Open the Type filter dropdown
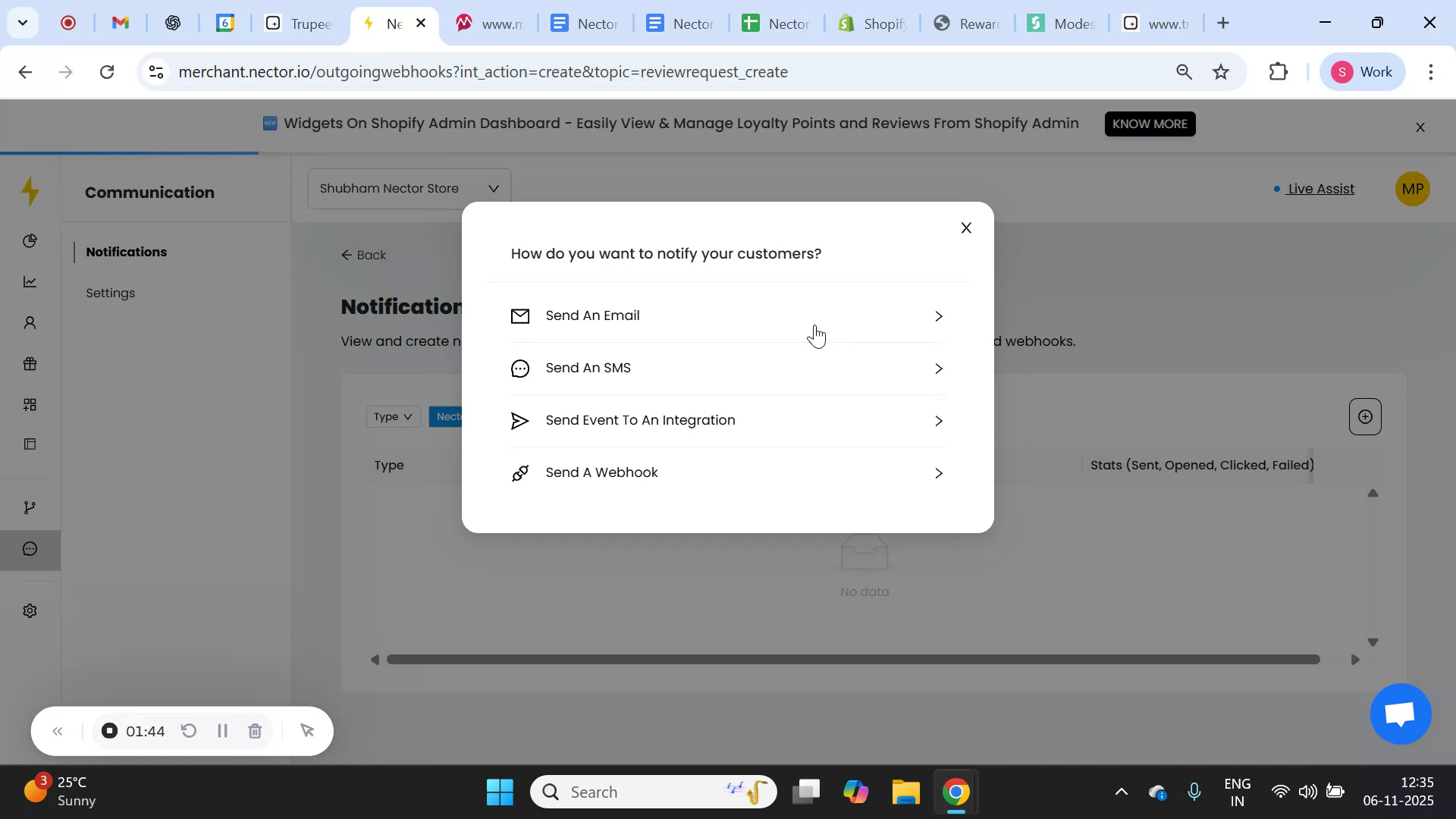Image resolution: width=1456 pixels, height=819 pixels. 393,416
